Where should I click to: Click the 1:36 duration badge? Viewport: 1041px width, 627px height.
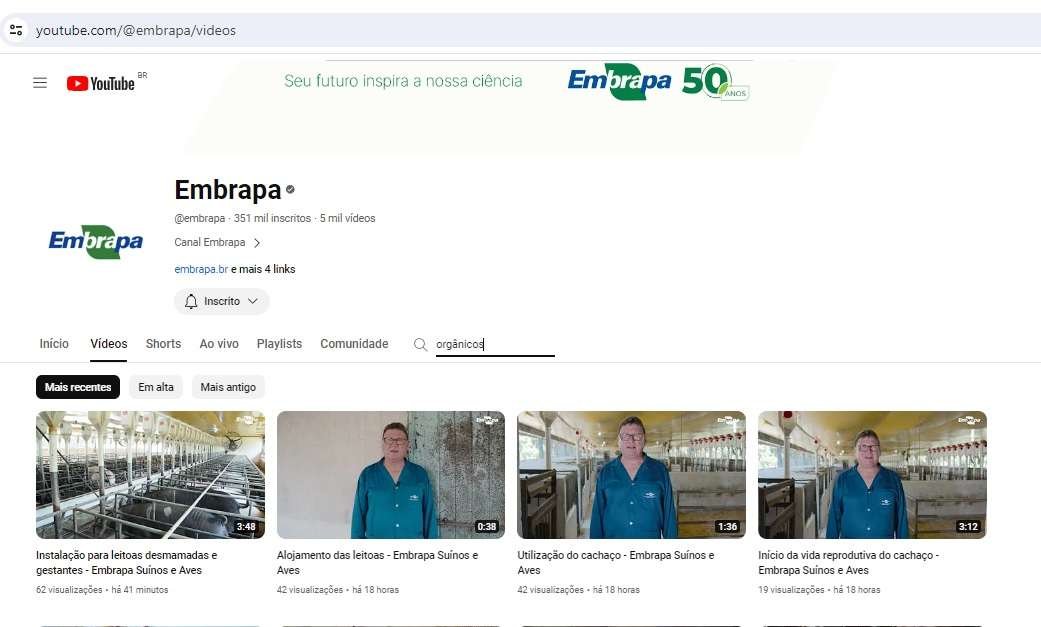pyautogui.click(x=728, y=527)
